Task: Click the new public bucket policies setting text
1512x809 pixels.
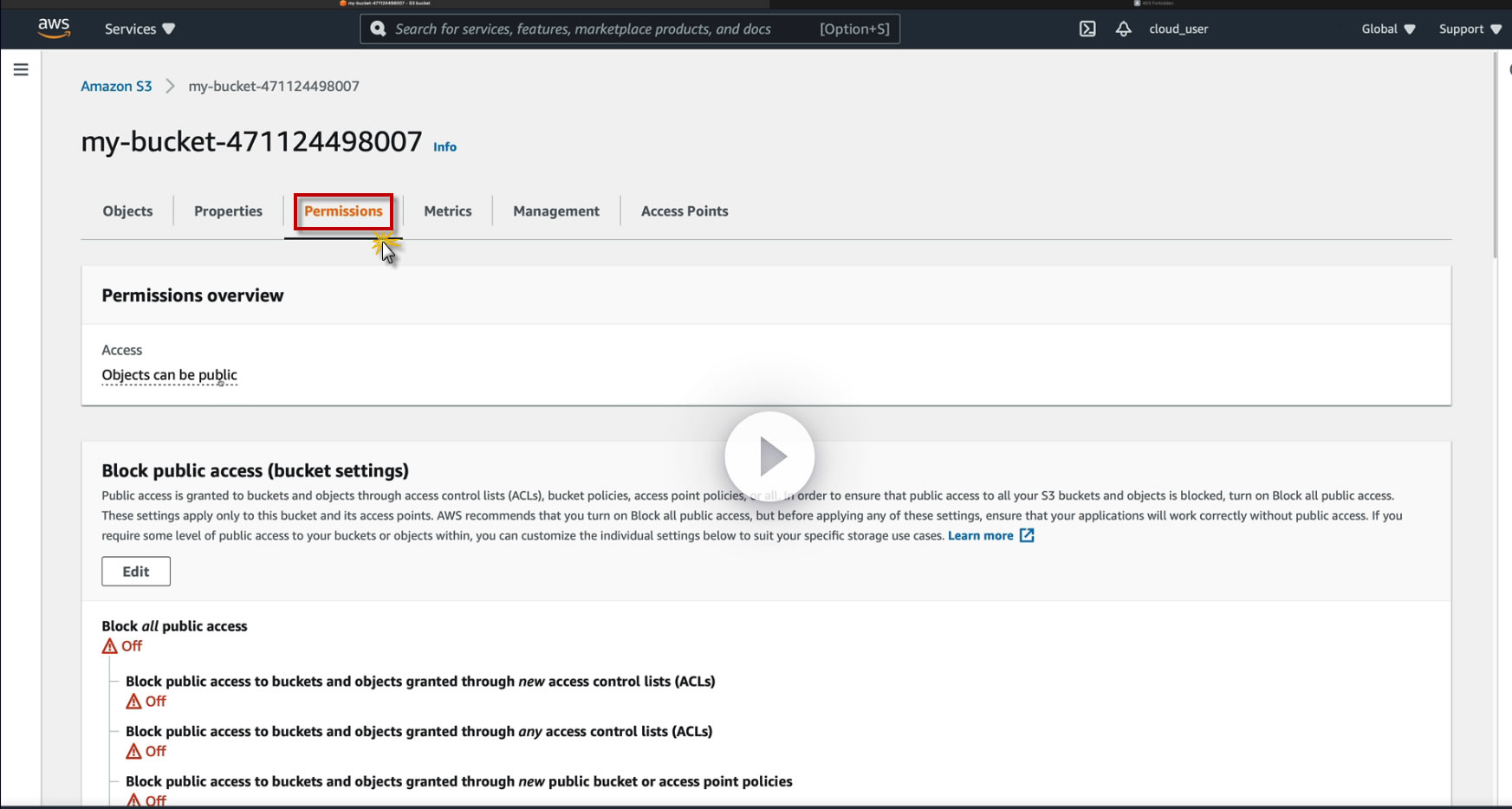Action: [x=459, y=782]
